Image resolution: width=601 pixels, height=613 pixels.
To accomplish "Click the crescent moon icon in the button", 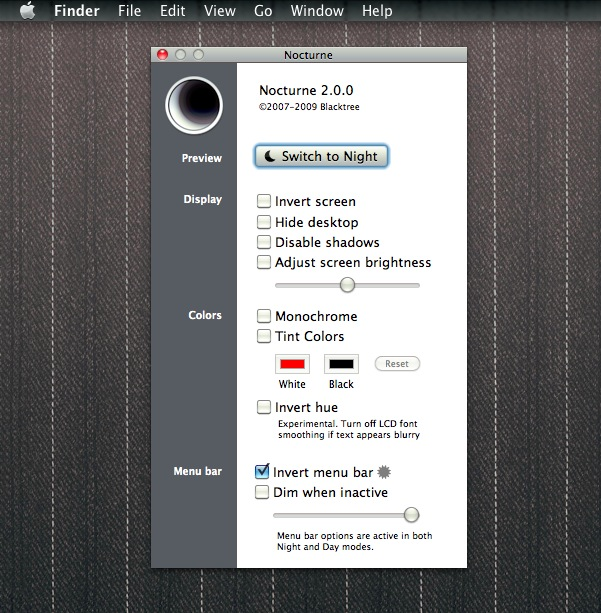I will point(269,156).
